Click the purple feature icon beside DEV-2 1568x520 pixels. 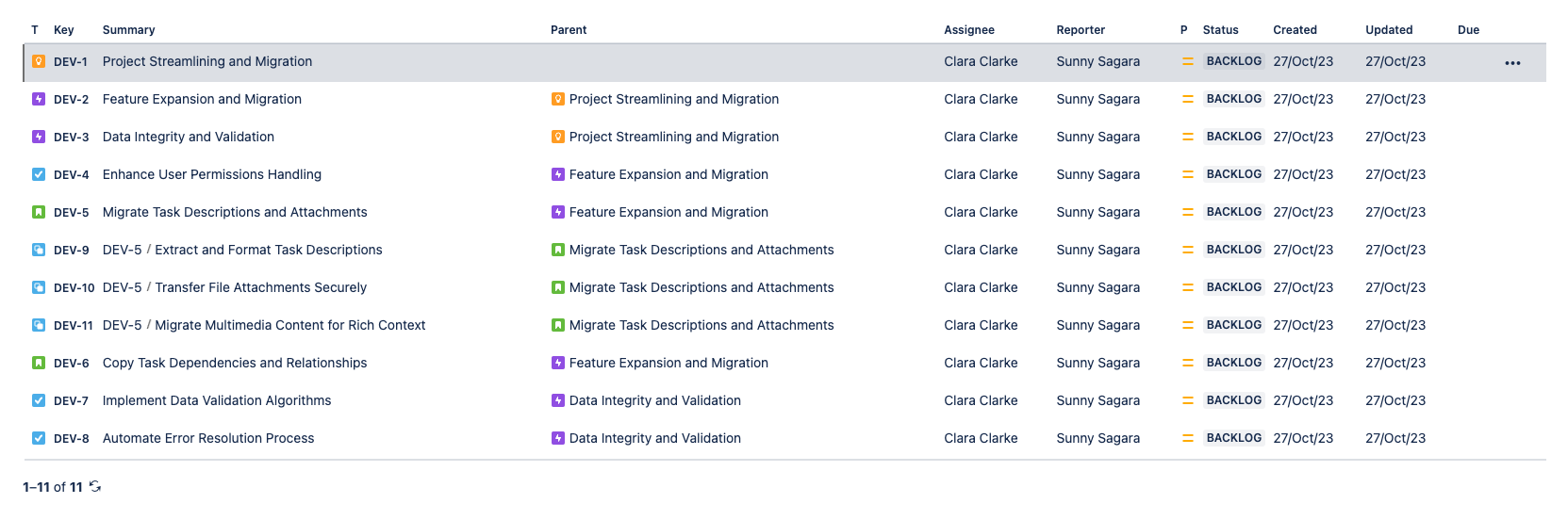pos(39,99)
